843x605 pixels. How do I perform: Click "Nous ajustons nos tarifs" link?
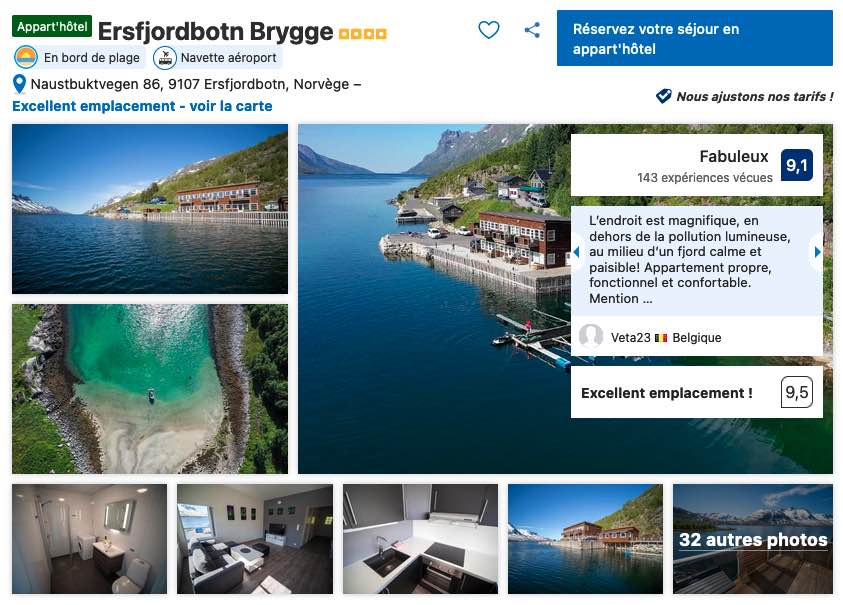pyautogui.click(x=754, y=97)
